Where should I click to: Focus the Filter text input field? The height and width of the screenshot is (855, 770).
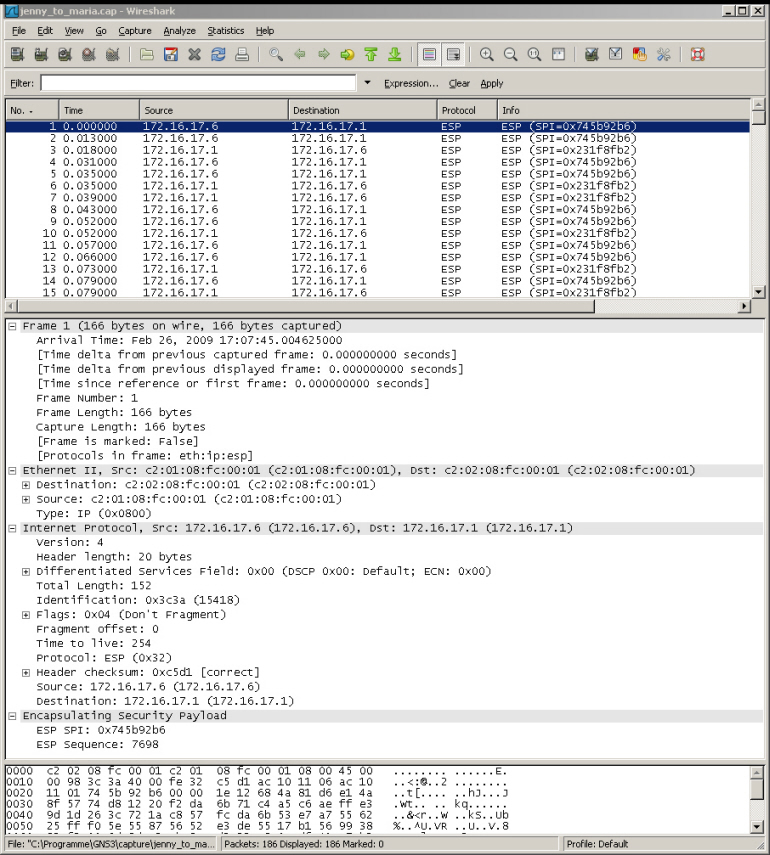[x=198, y=83]
